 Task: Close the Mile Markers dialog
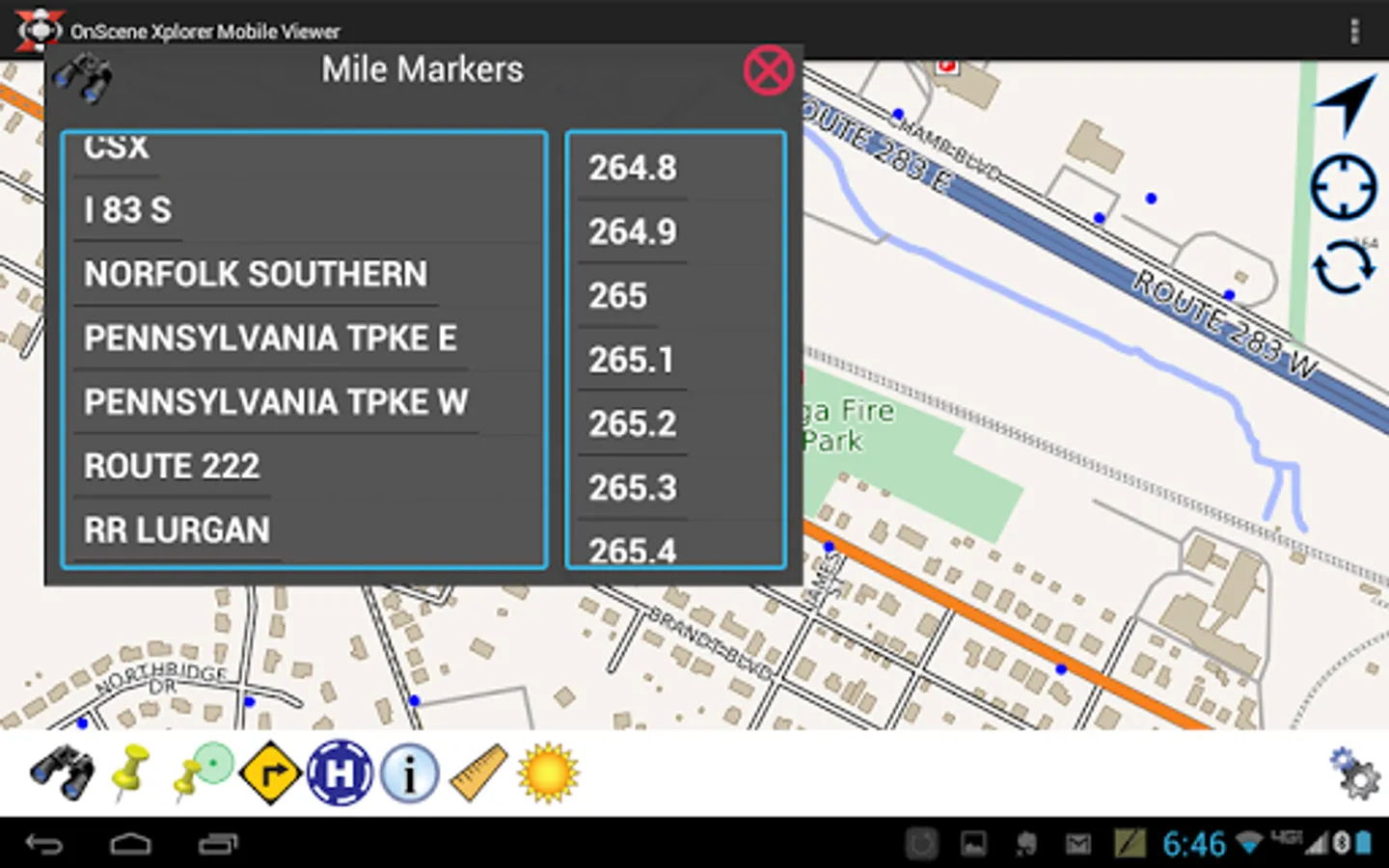pyautogui.click(x=769, y=70)
